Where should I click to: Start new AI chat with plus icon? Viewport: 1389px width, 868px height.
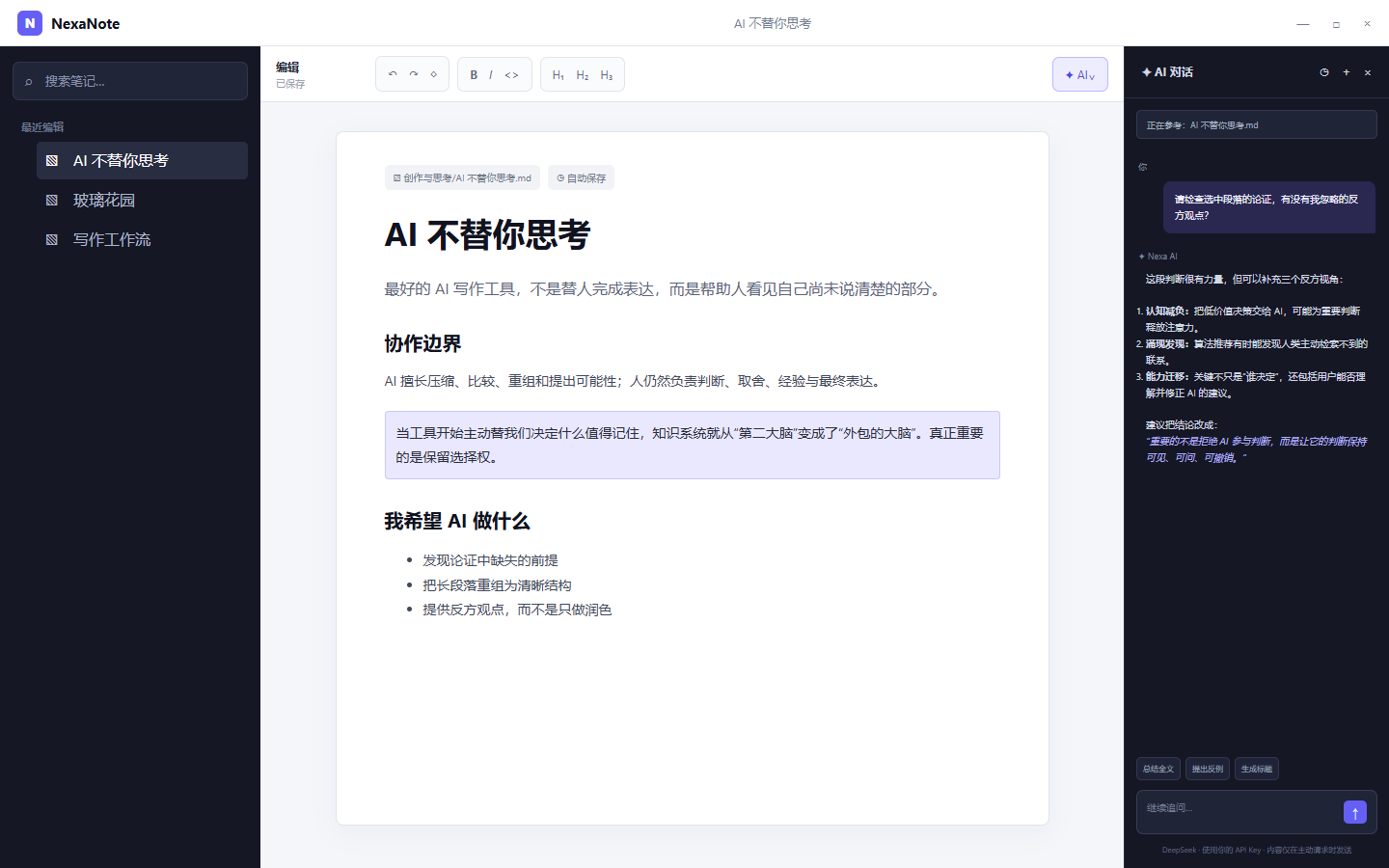point(1347,72)
